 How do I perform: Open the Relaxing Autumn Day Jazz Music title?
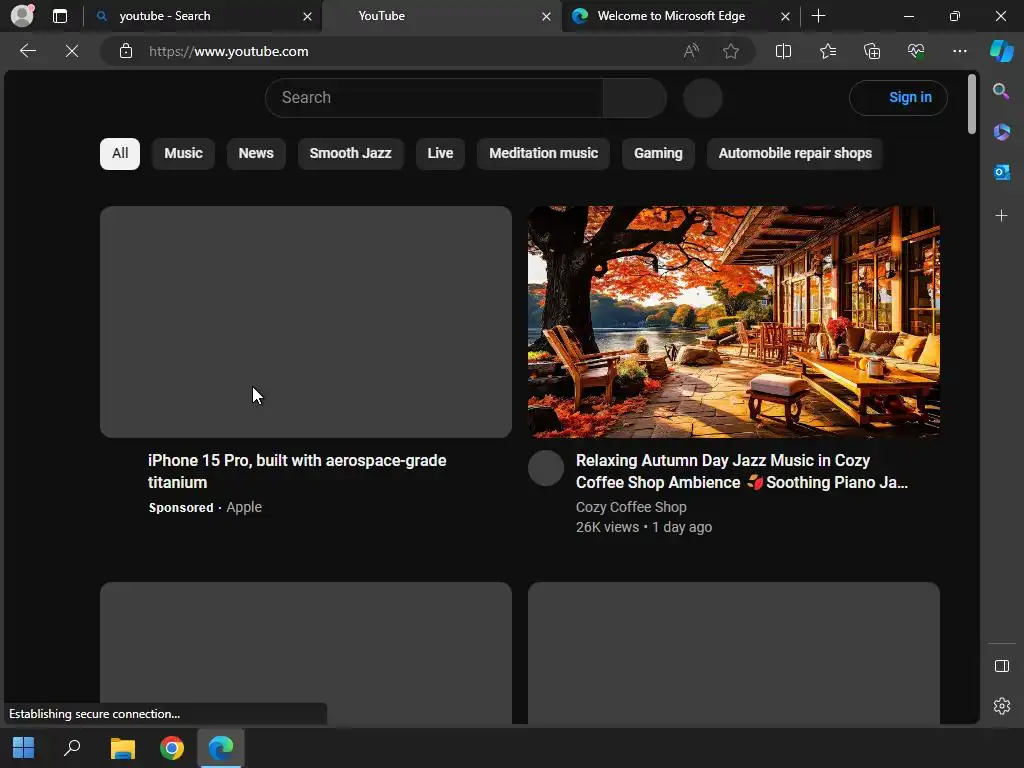(x=742, y=471)
